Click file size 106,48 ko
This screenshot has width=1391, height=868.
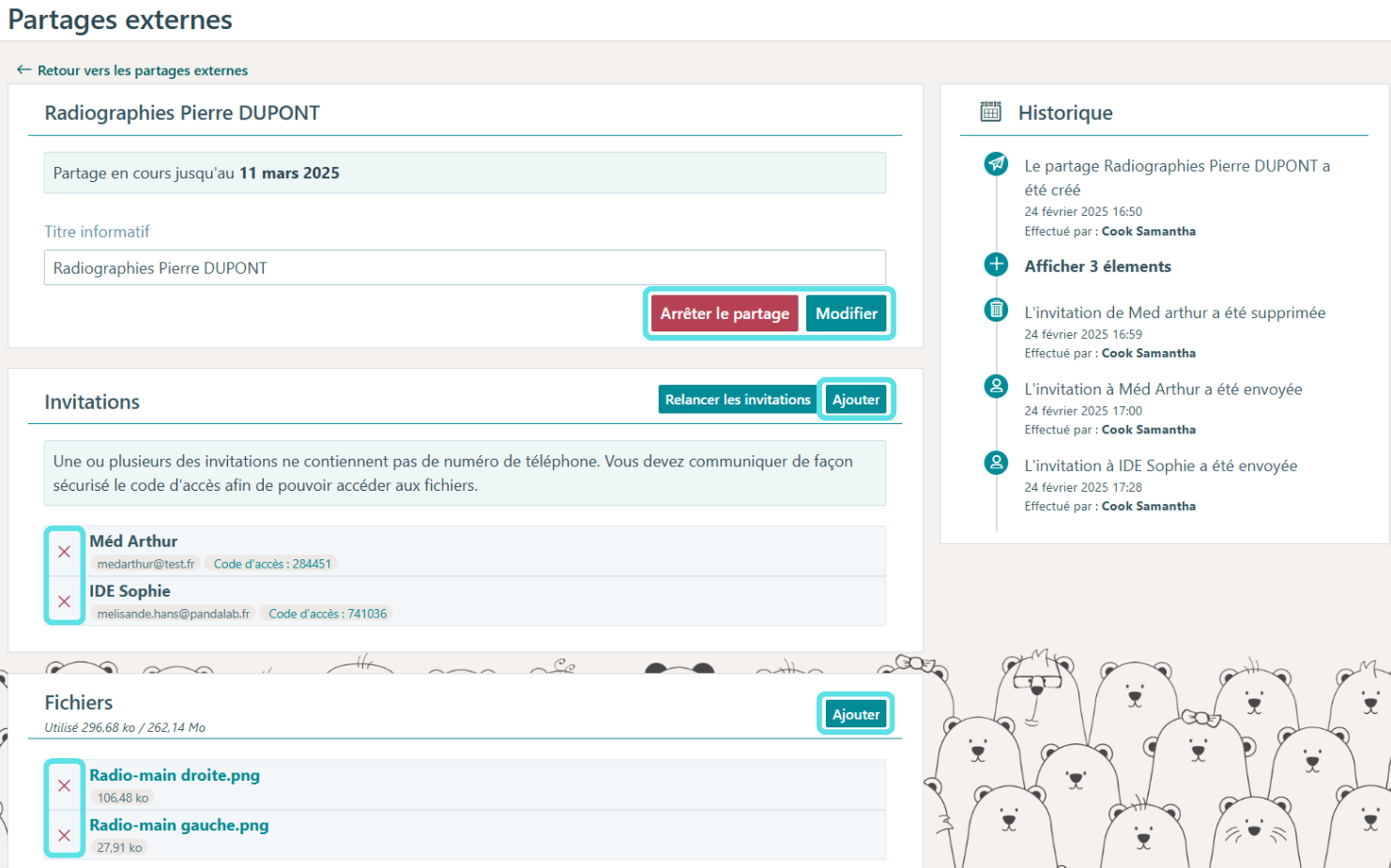123,798
